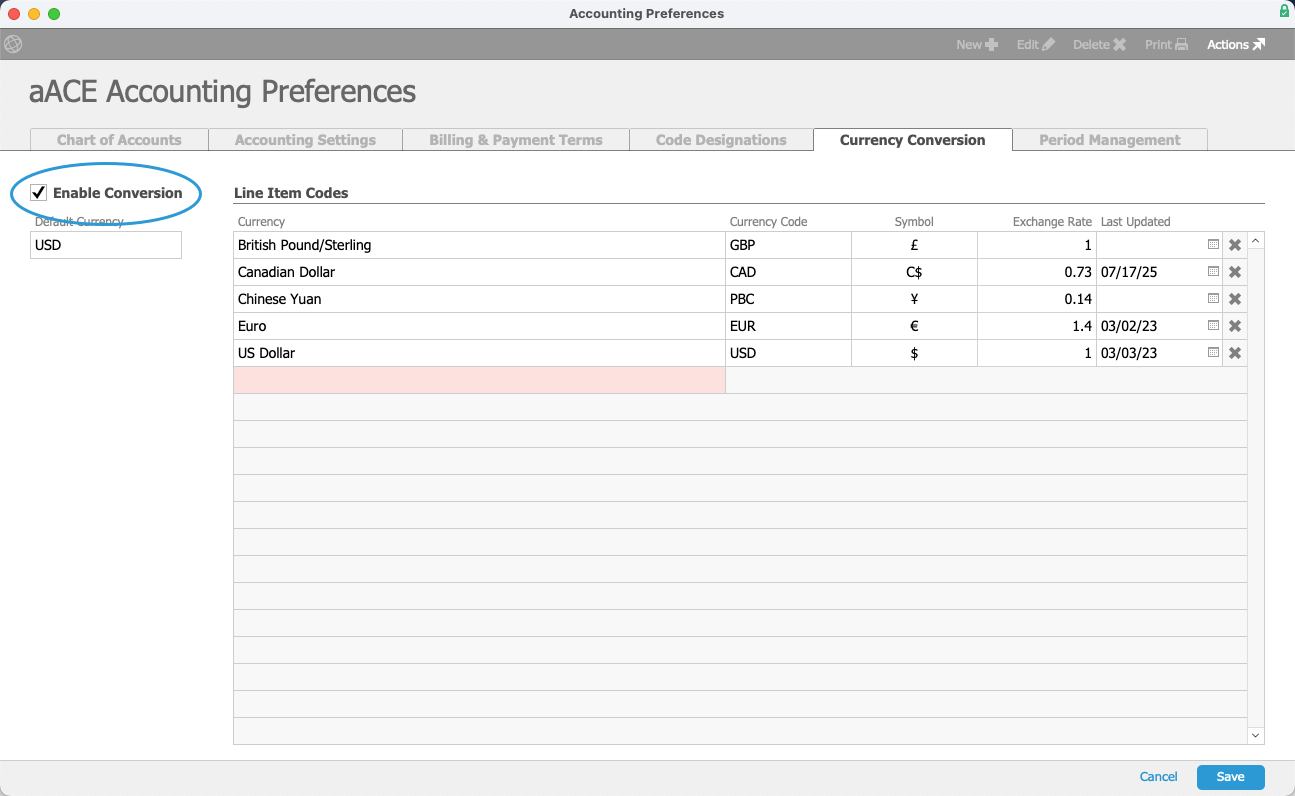
Task: Click the empty pink new currency field
Action: (x=479, y=380)
